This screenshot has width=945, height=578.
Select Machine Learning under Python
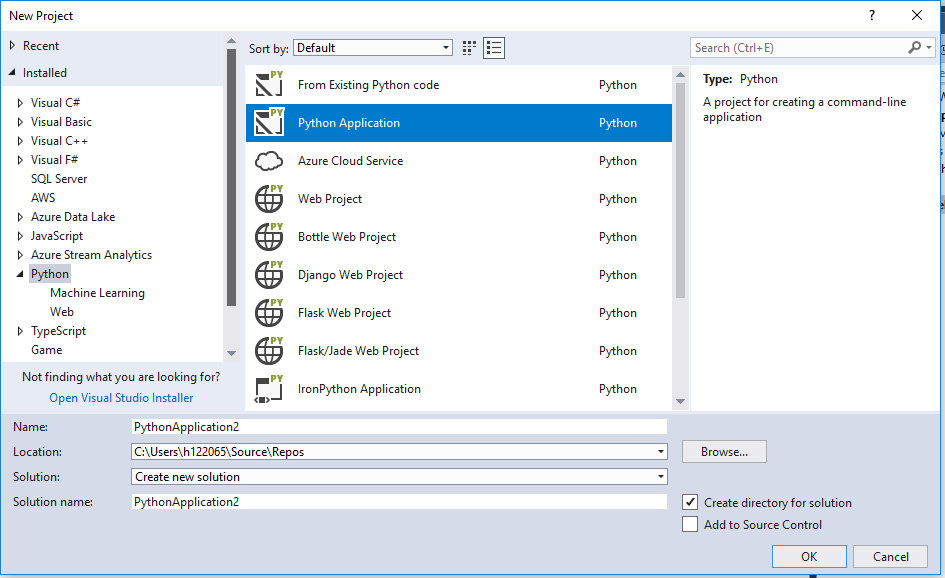(x=97, y=292)
